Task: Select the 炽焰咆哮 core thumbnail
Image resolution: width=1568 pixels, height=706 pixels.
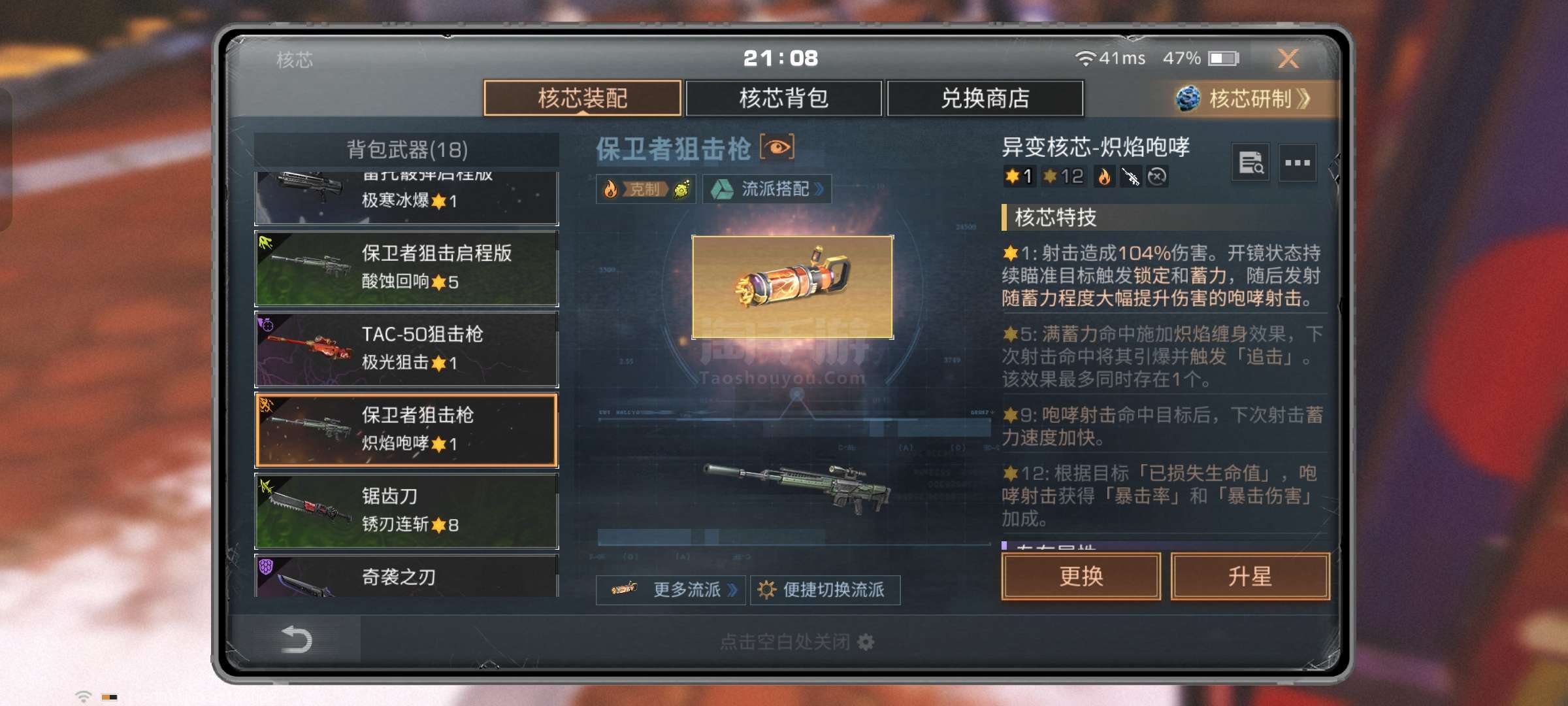Action: [x=792, y=287]
